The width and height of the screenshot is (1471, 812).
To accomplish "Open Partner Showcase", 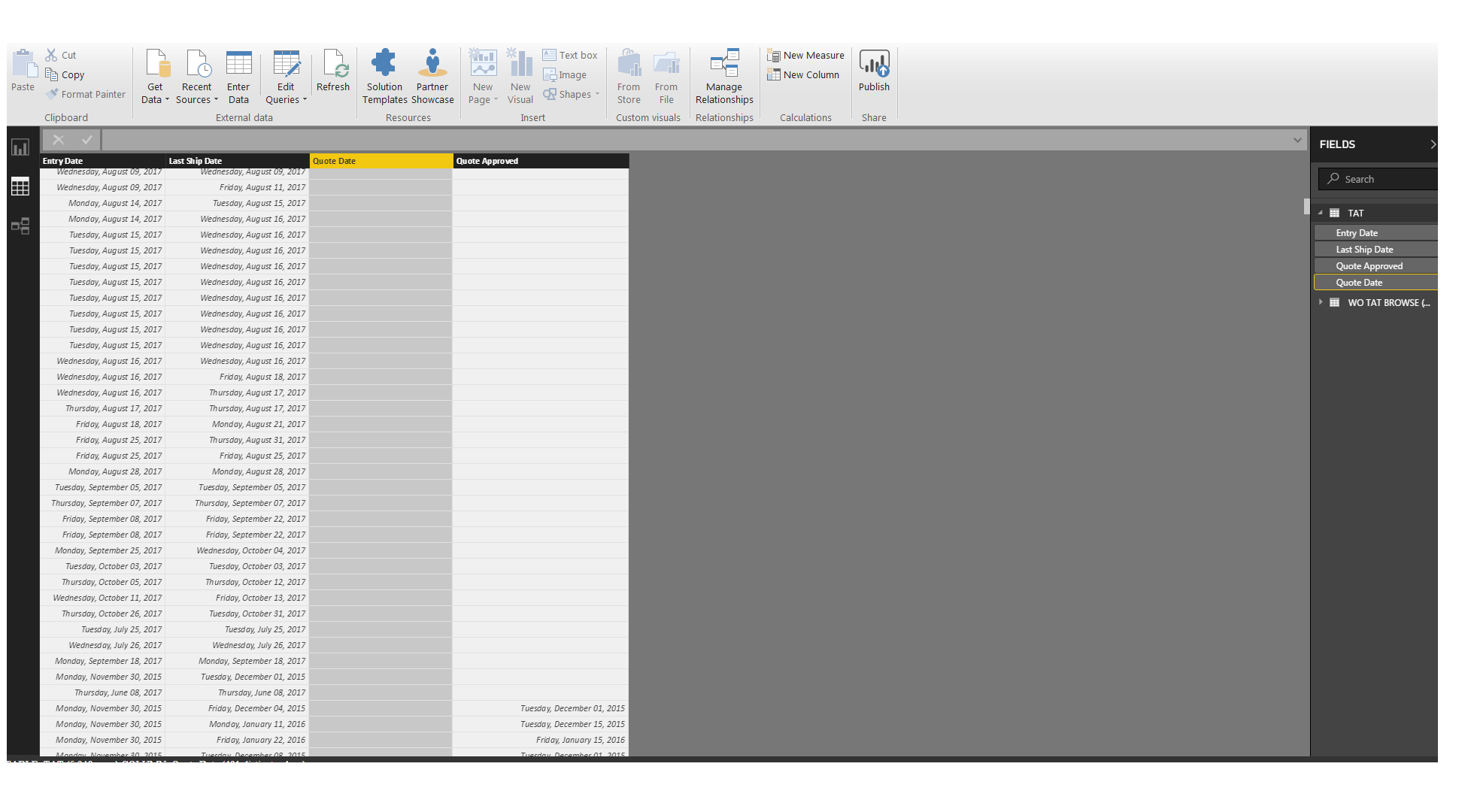I will click(432, 77).
